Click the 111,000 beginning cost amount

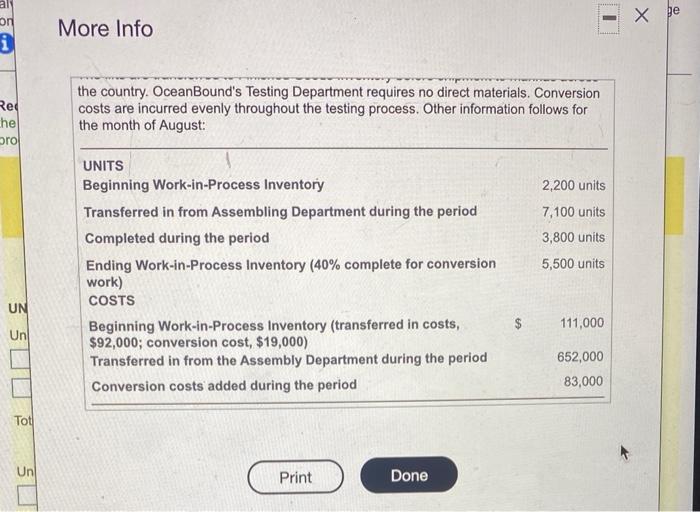(582, 323)
